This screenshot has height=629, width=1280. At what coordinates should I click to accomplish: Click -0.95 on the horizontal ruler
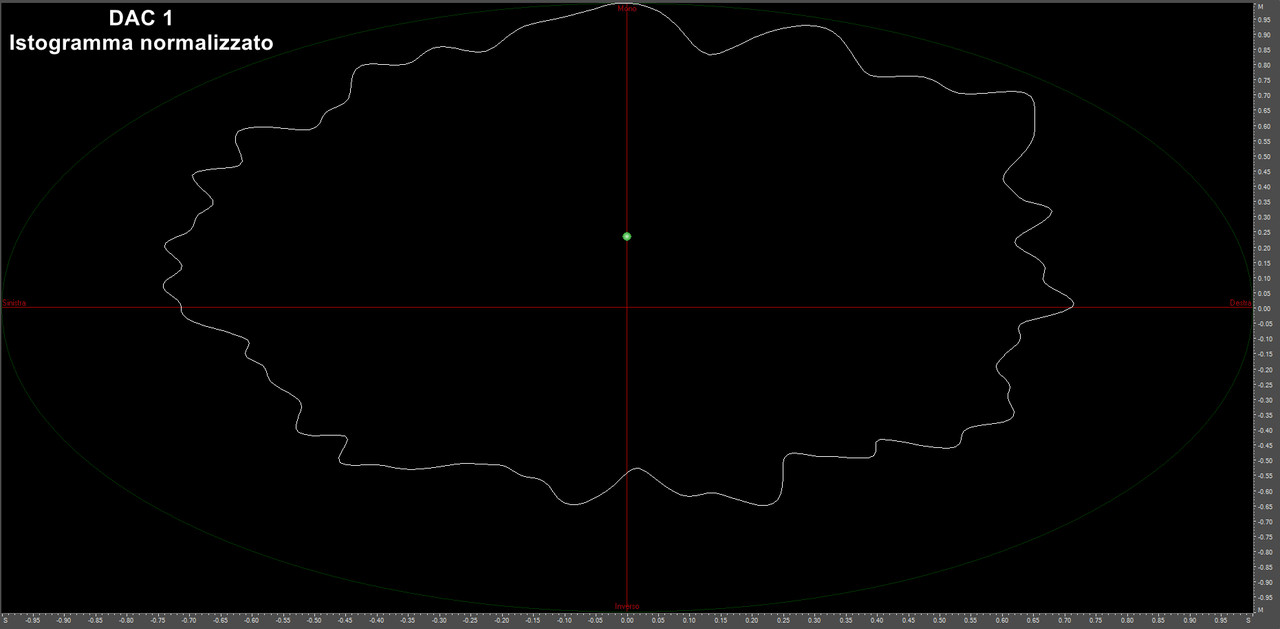(32, 621)
